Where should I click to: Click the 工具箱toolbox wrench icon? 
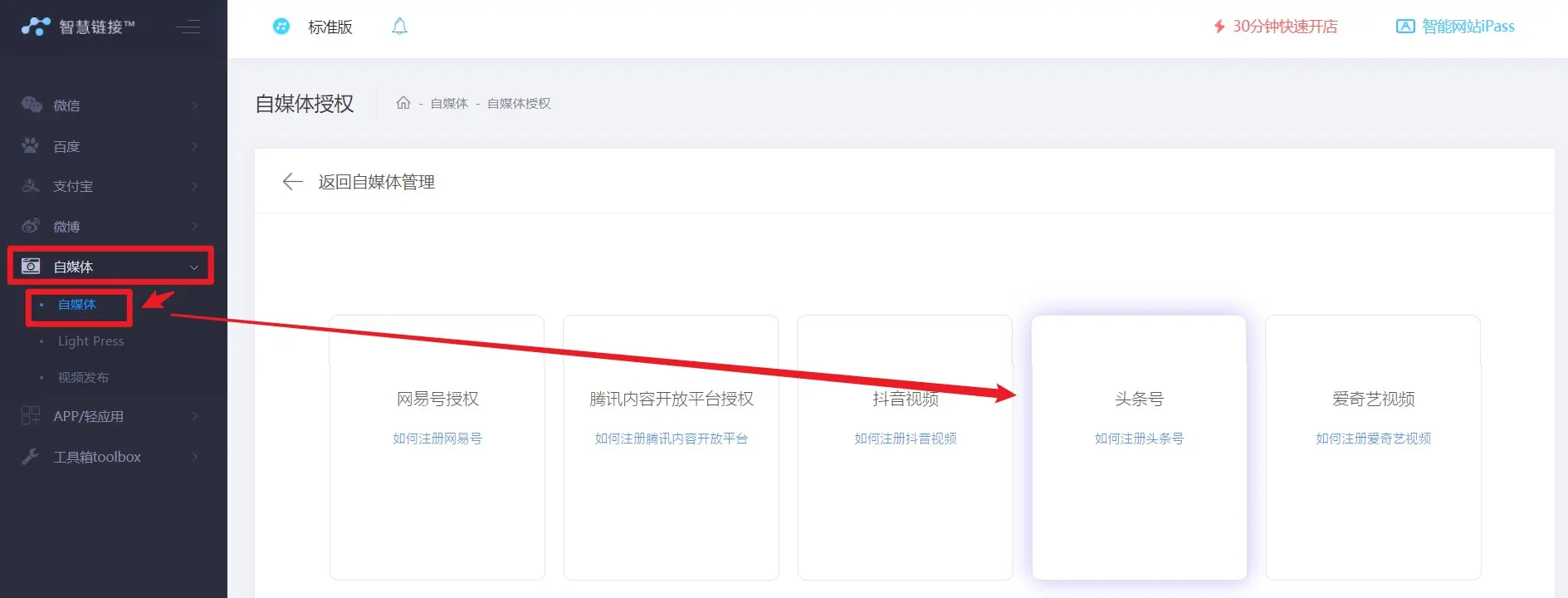point(31,457)
